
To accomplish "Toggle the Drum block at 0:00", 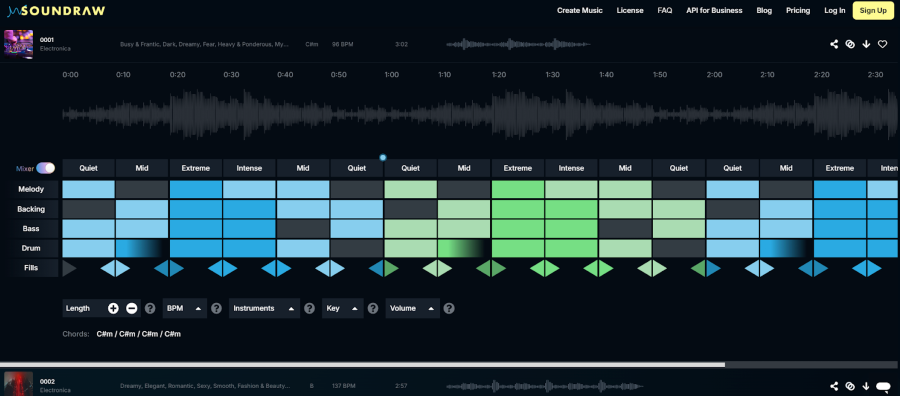I will pyautogui.click(x=88, y=248).
